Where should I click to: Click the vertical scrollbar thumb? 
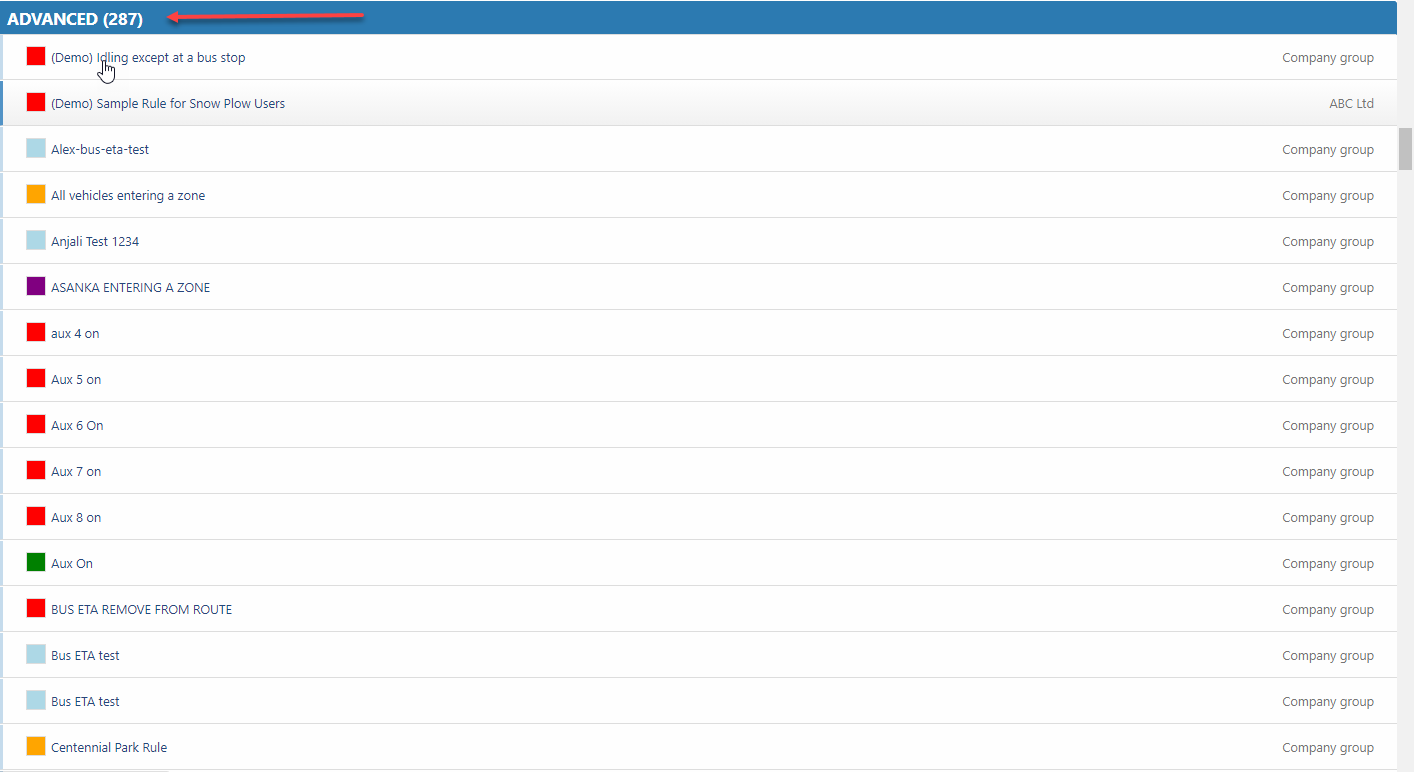coord(1405,149)
